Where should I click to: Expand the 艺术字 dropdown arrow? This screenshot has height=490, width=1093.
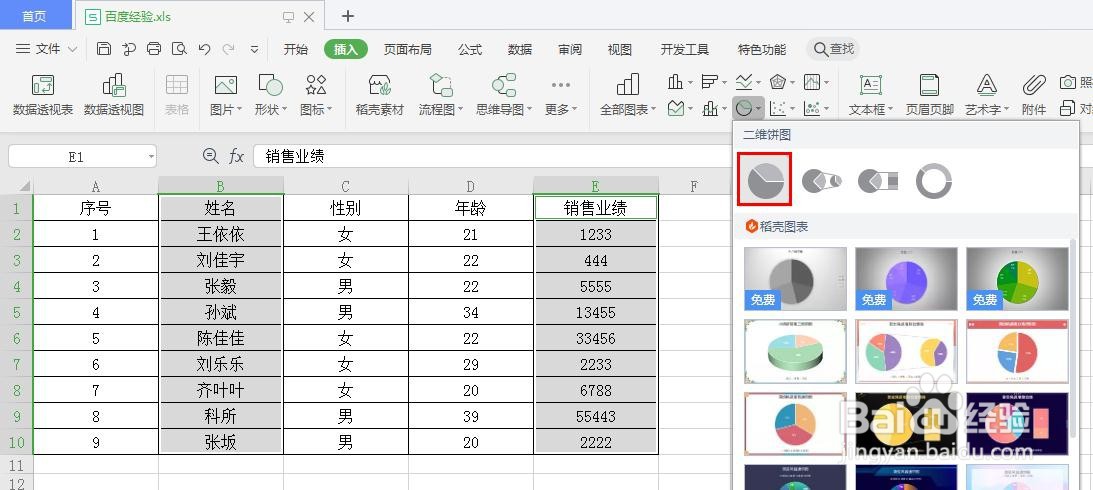(1007, 109)
